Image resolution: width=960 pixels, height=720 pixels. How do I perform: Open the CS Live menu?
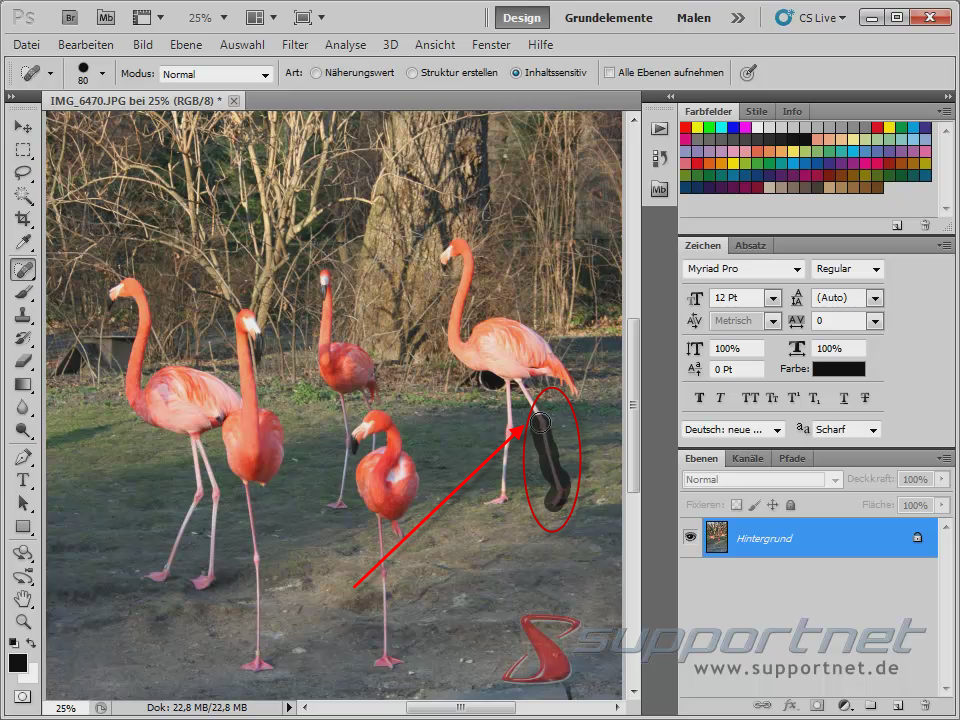coord(810,17)
